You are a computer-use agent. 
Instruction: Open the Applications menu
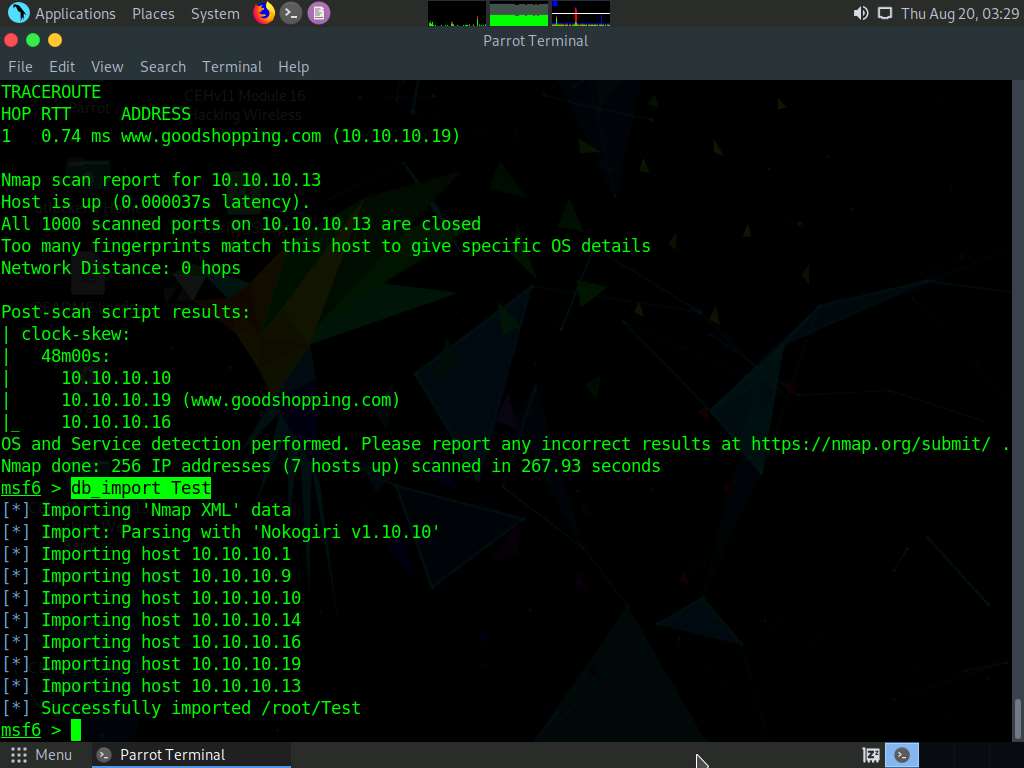75,13
